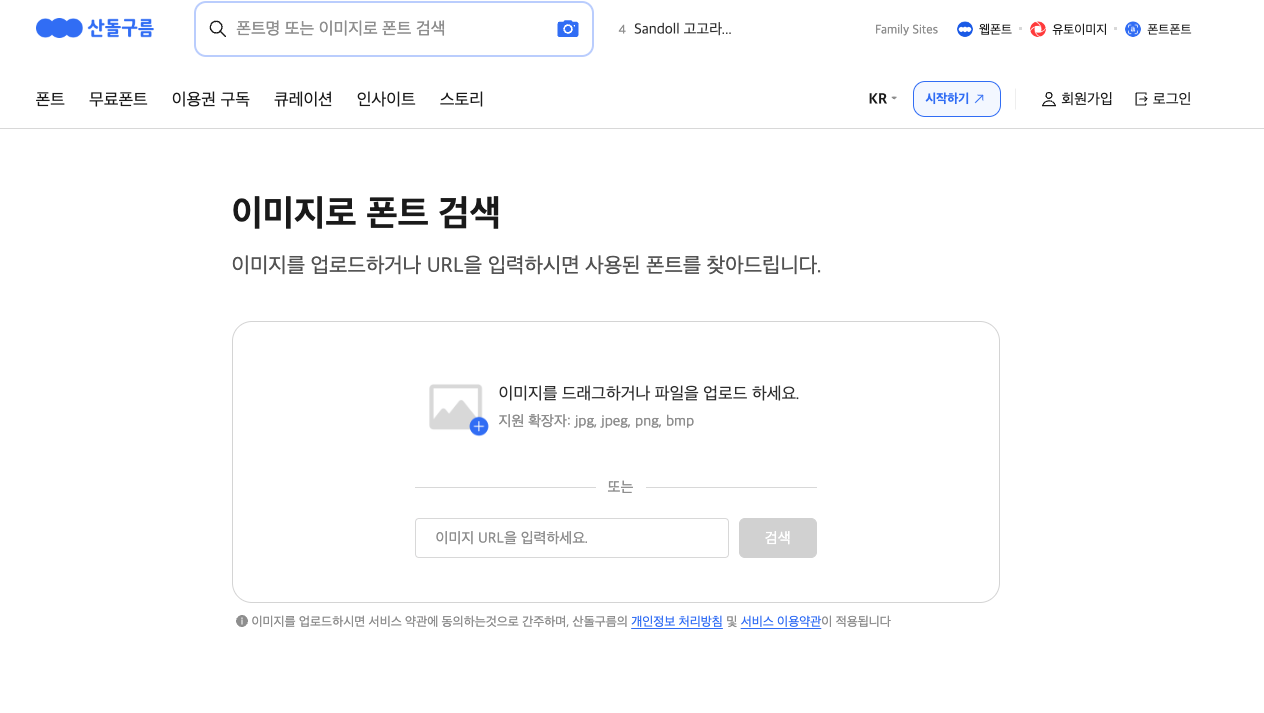Click the 폰트폰트 family site icon

pyautogui.click(x=1133, y=29)
